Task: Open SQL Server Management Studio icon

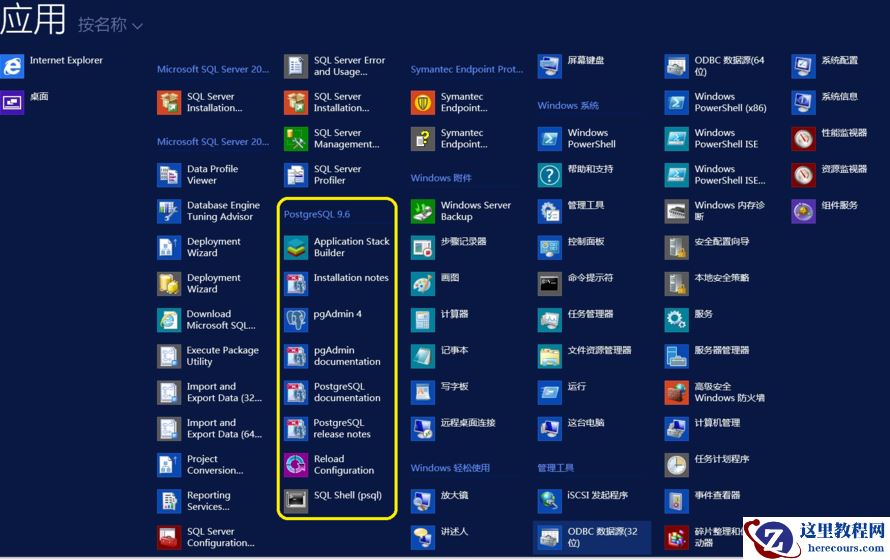Action: tap(296, 139)
